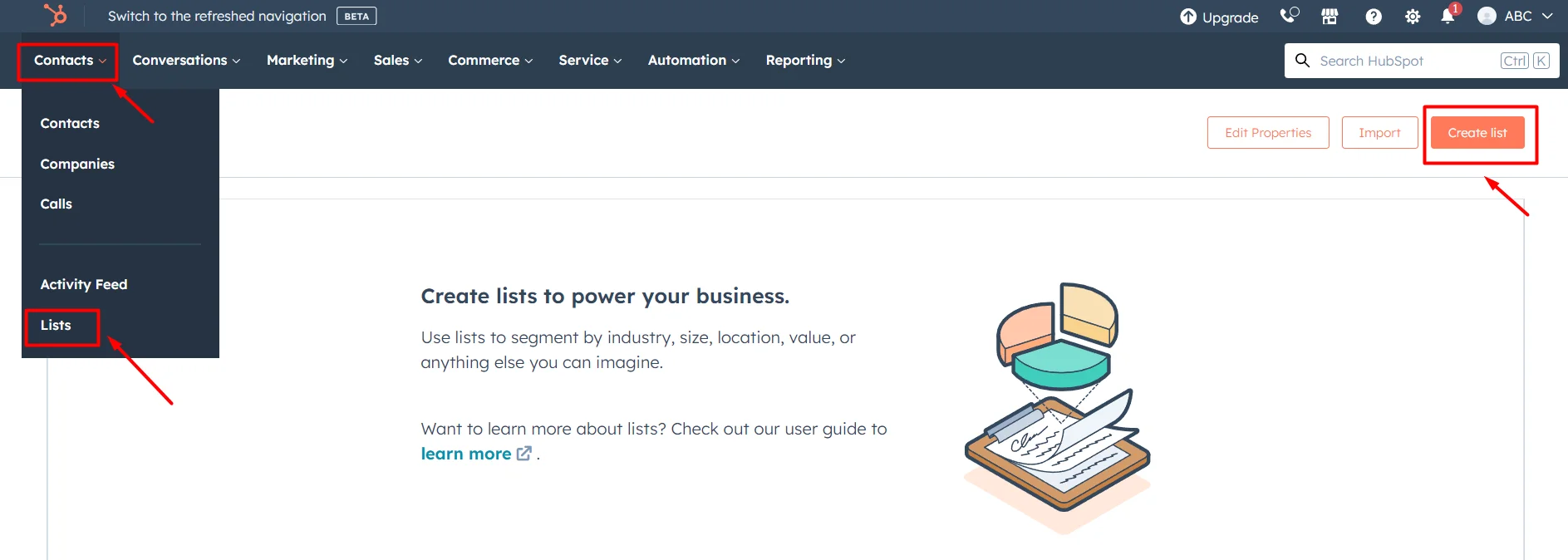Open the learn more link
The height and width of the screenshot is (560, 1568).
[466, 454]
